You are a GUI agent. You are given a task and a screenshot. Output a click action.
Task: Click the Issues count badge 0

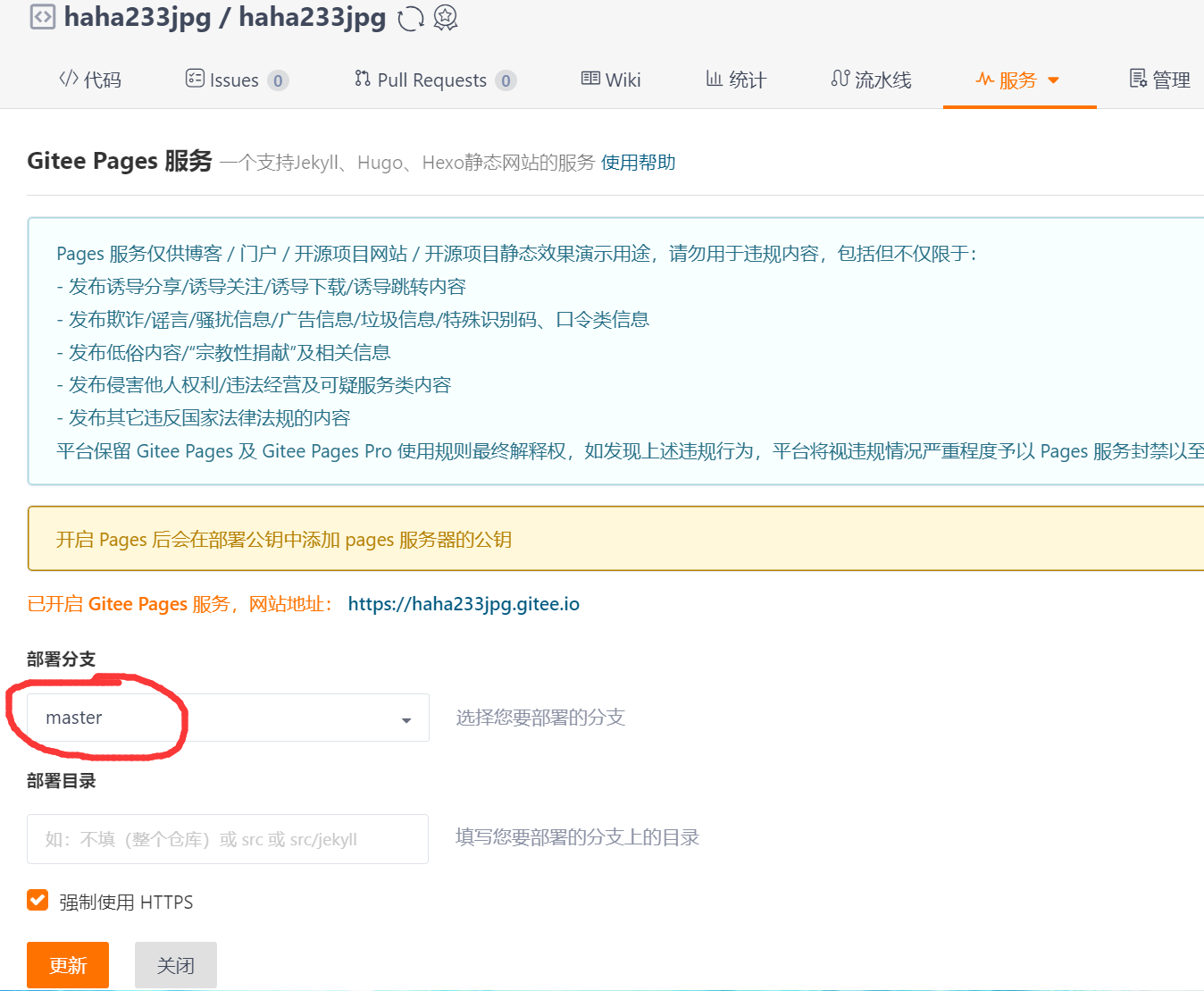click(x=278, y=80)
